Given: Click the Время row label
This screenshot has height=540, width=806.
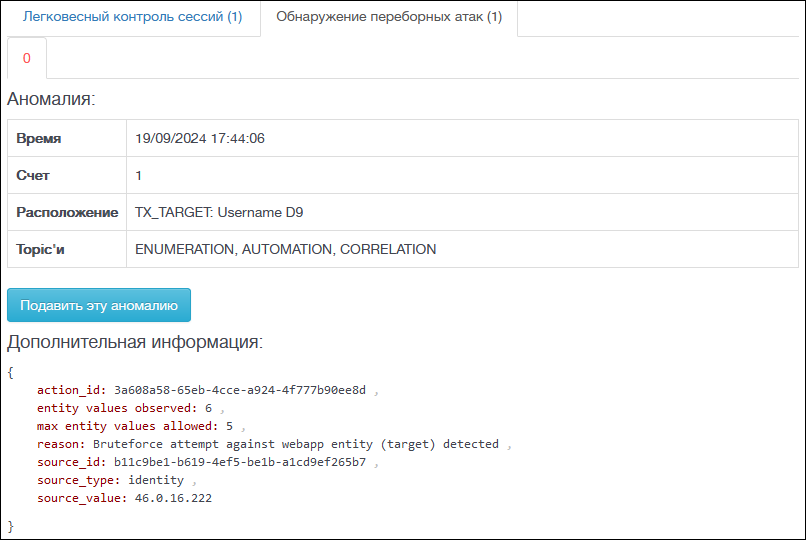Looking at the screenshot, I should click(x=39, y=139).
